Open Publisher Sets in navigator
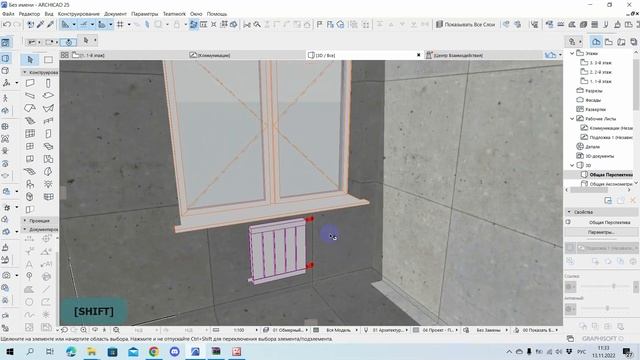 [x=633, y=42]
